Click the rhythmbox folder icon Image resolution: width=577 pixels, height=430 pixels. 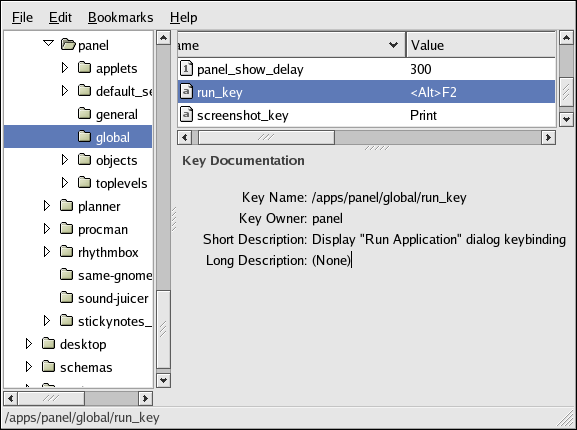(x=67, y=252)
